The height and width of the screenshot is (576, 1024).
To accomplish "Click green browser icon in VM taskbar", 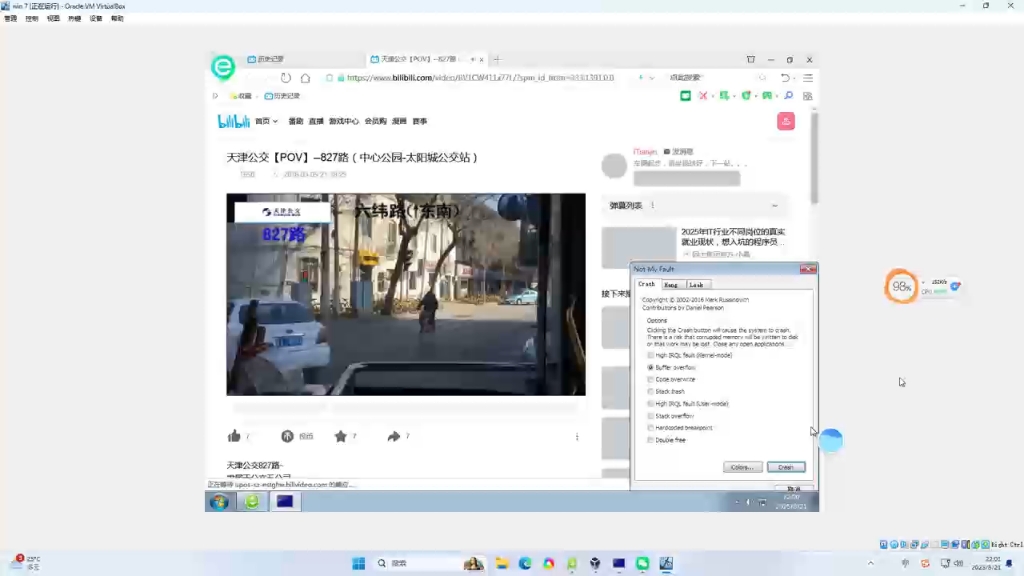I will click(x=252, y=502).
